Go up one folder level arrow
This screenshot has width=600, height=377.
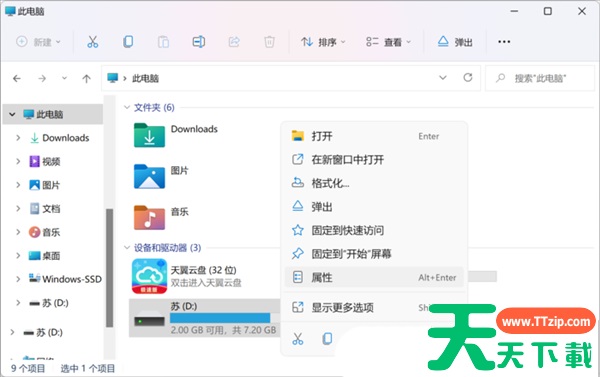tap(86, 78)
